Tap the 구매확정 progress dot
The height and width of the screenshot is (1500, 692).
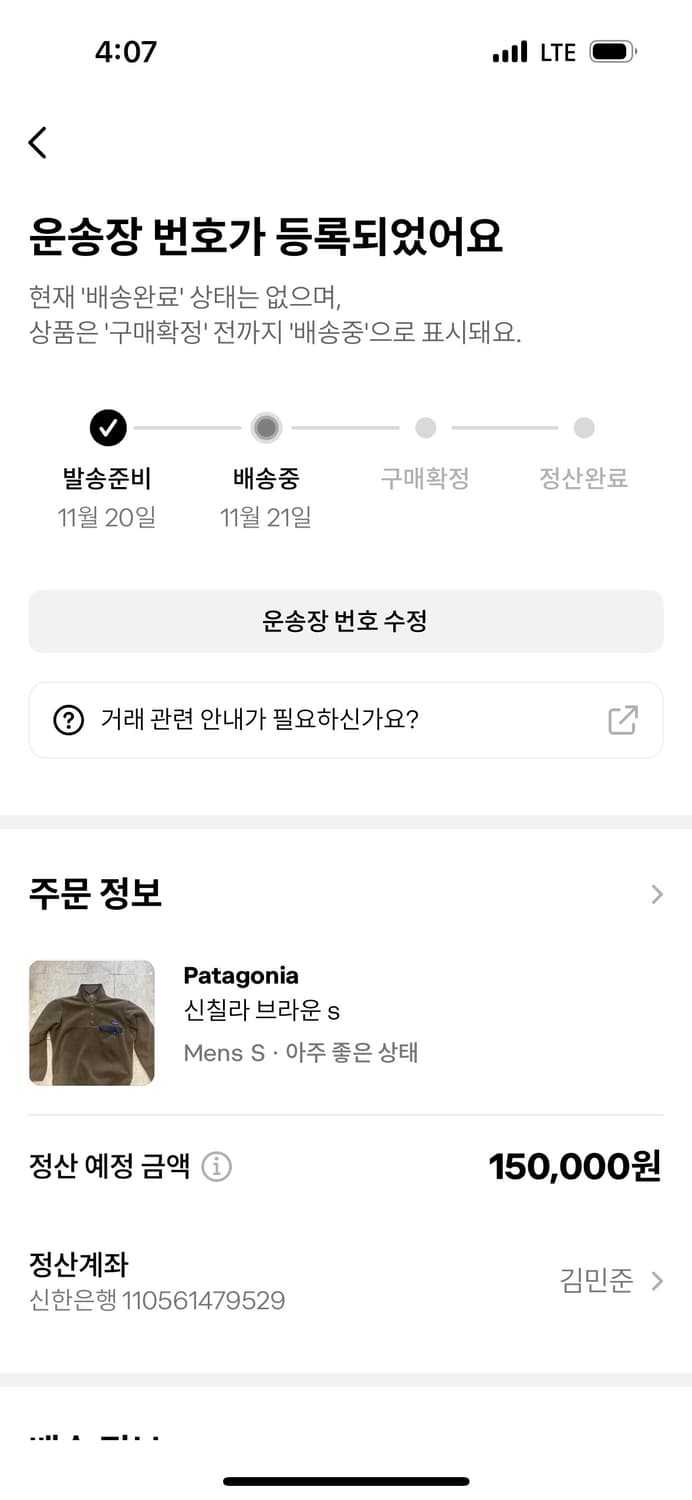point(425,427)
